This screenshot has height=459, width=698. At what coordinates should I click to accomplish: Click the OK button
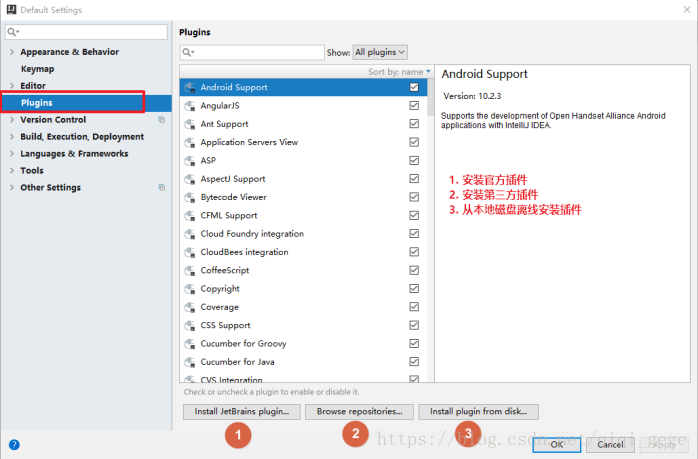[x=556, y=444]
